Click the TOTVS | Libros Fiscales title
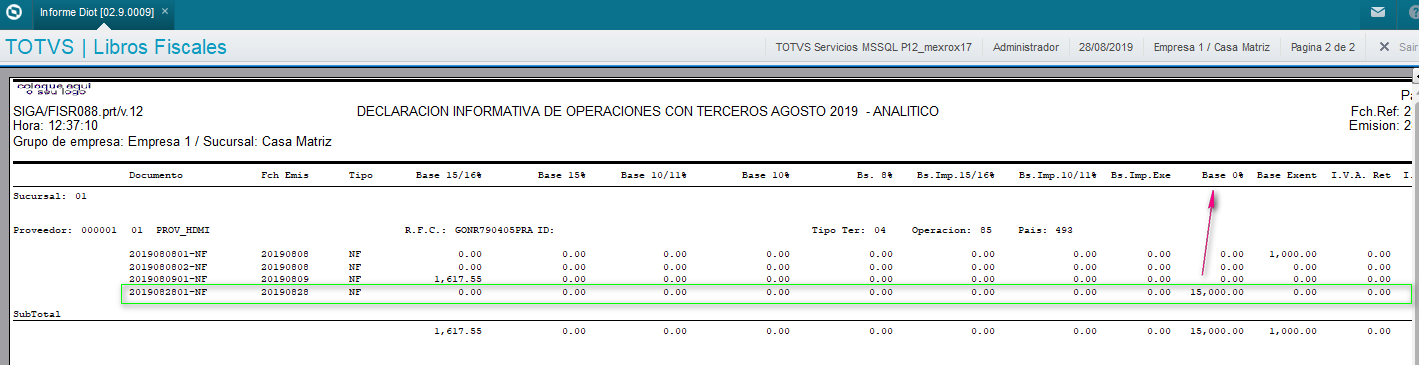The image size is (1419, 365). click(116, 47)
